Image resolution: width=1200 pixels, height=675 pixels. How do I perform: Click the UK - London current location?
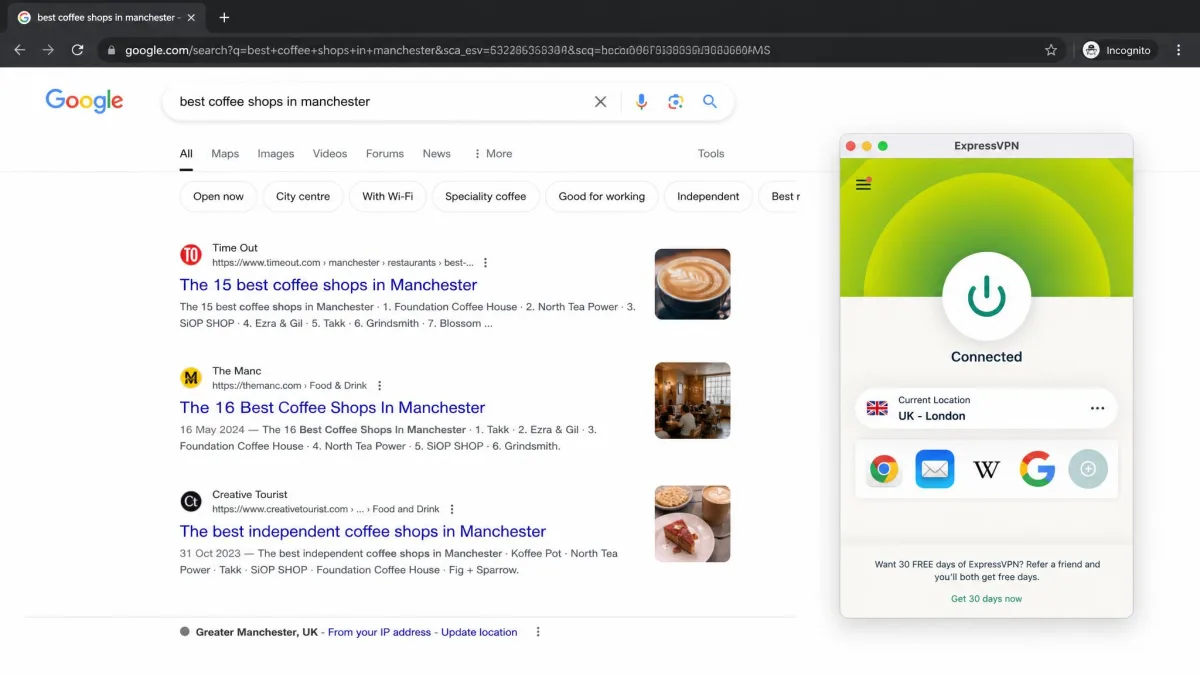(987, 408)
